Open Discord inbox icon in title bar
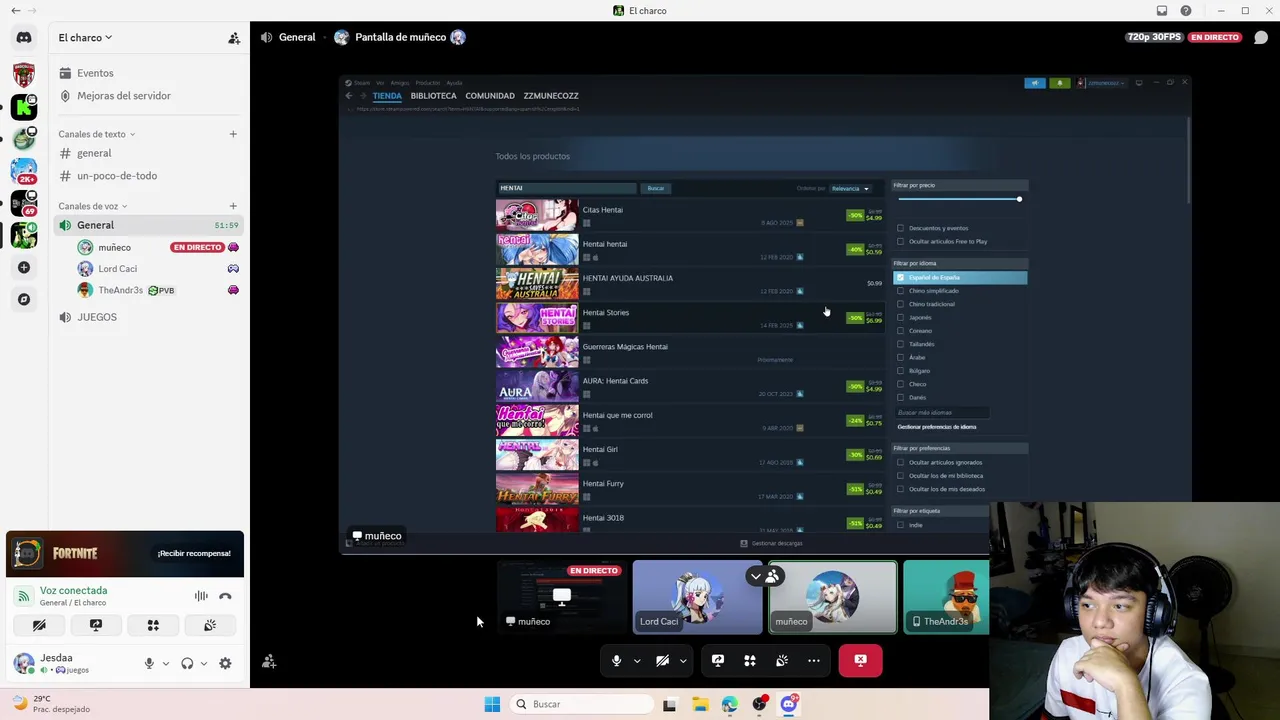 tap(1162, 11)
